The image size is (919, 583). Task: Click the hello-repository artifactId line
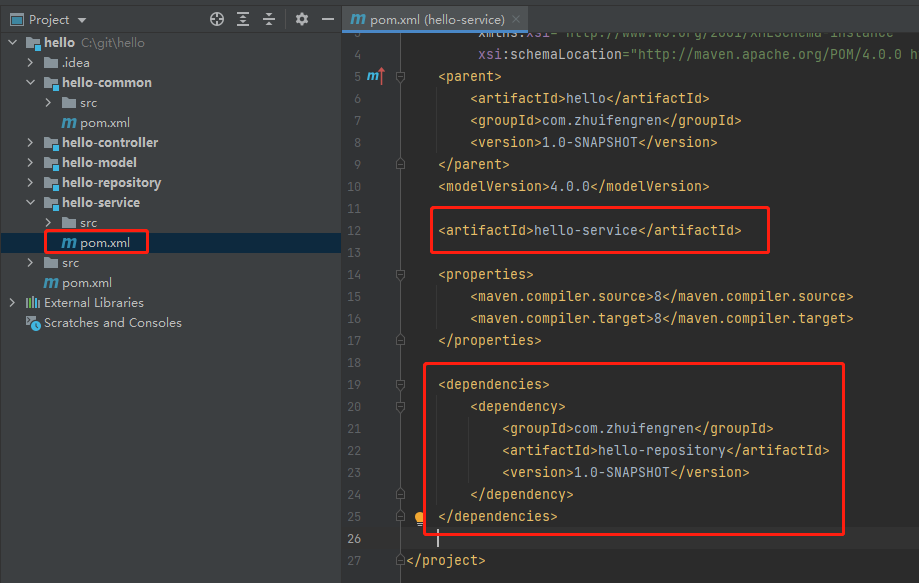click(666, 450)
